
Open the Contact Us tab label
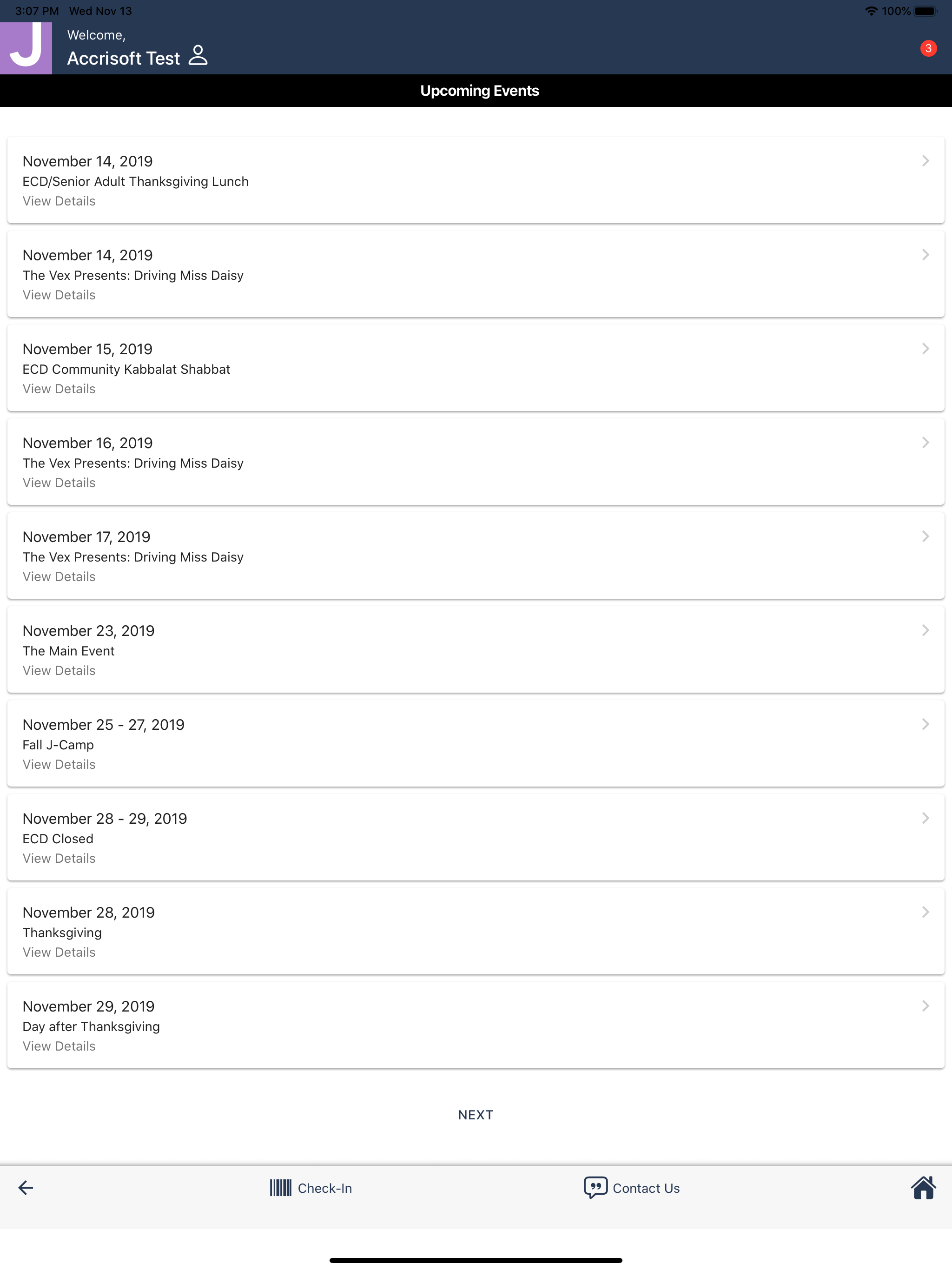point(646,1189)
